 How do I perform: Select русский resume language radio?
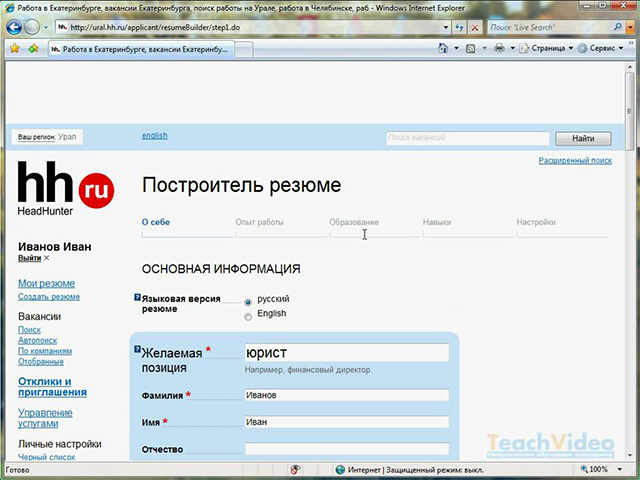248,302
